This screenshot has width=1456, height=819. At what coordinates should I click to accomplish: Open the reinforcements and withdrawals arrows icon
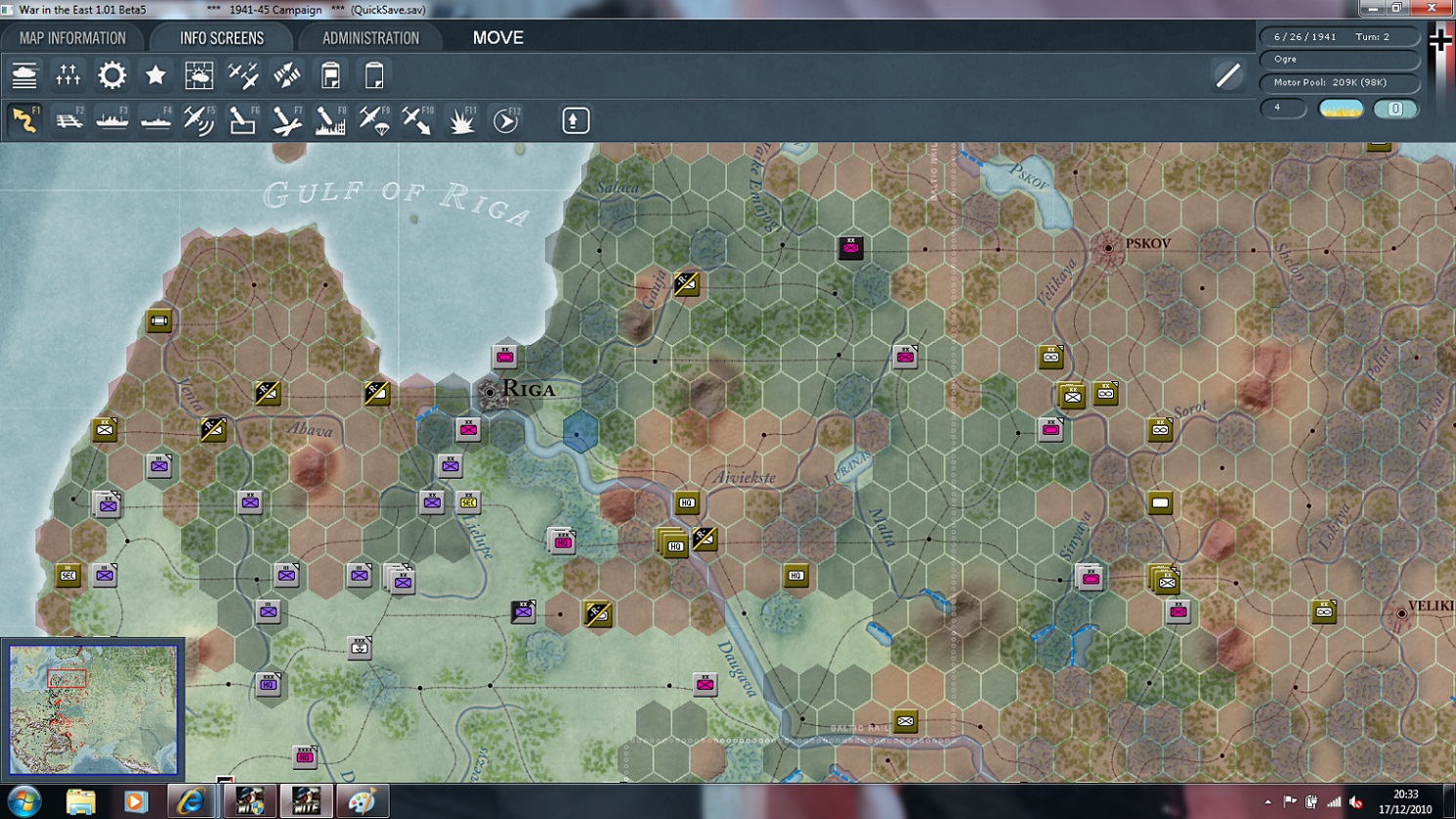click(x=286, y=75)
